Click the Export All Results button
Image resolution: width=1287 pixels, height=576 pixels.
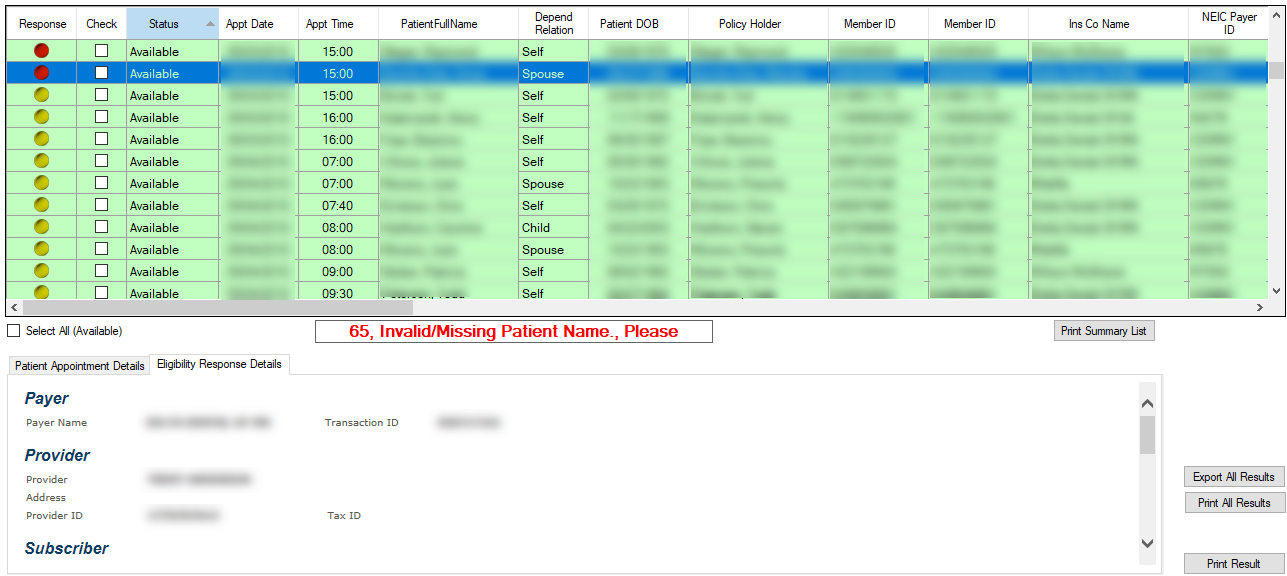(1232, 477)
